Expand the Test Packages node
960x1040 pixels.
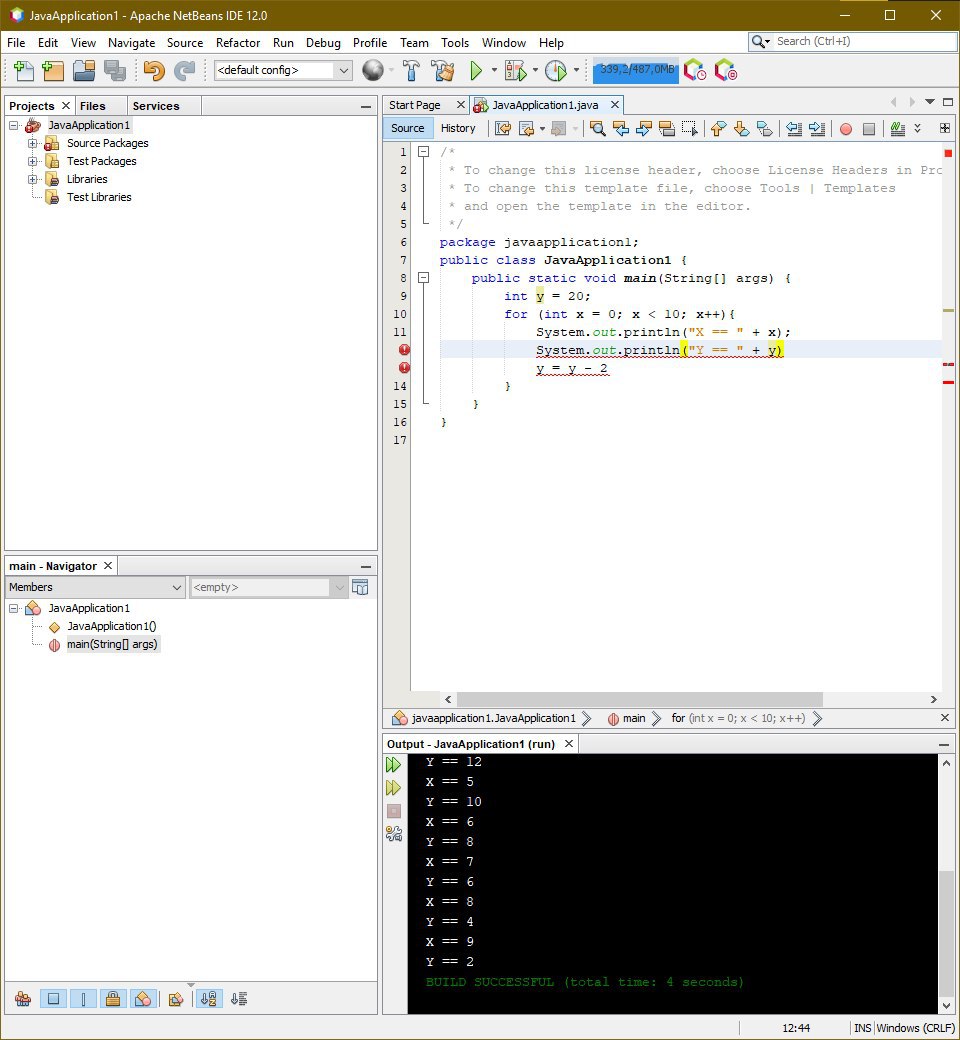pos(32,161)
